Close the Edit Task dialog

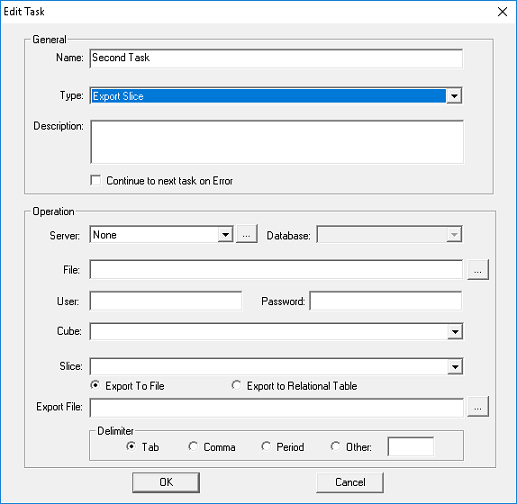[502, 12]
